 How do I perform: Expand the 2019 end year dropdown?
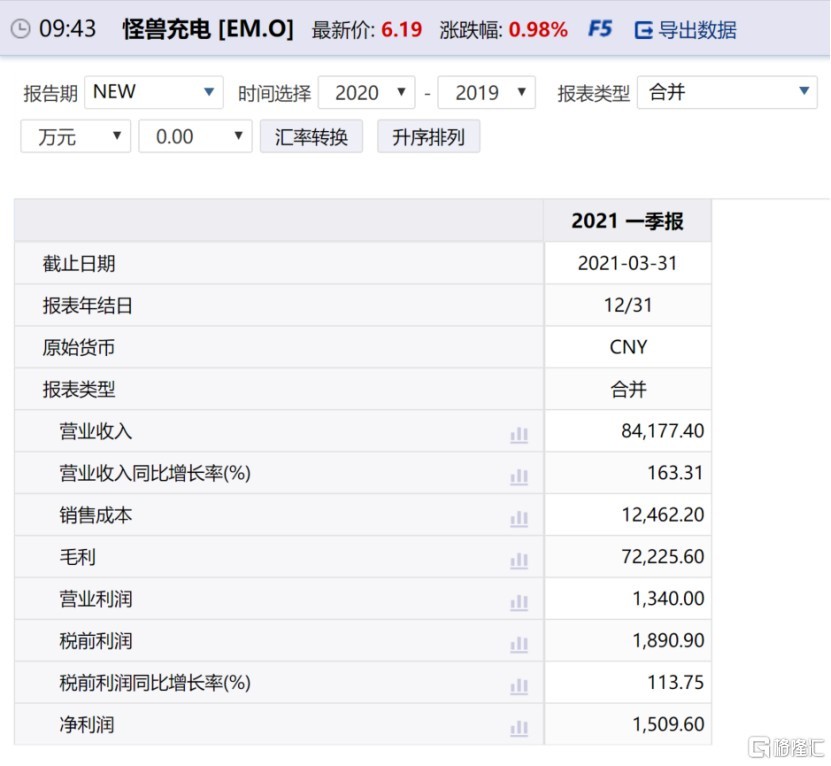486,93
